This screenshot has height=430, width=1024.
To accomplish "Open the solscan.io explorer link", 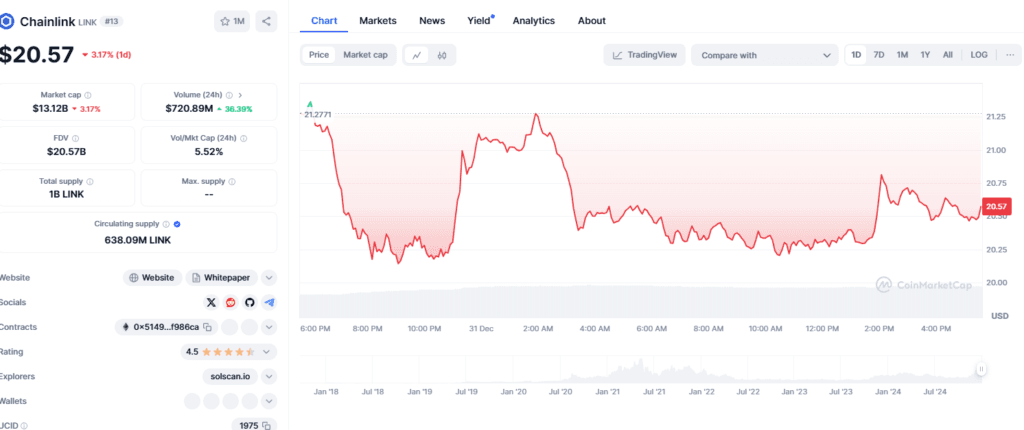I will pos(231,376).
